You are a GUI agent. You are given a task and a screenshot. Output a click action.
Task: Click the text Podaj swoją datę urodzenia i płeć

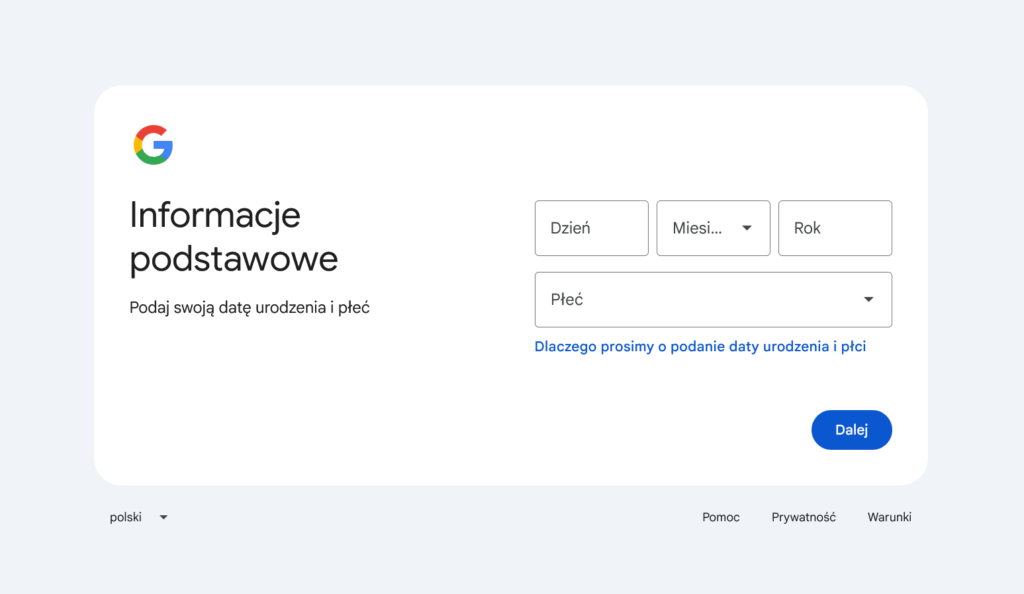pos(249,307)
